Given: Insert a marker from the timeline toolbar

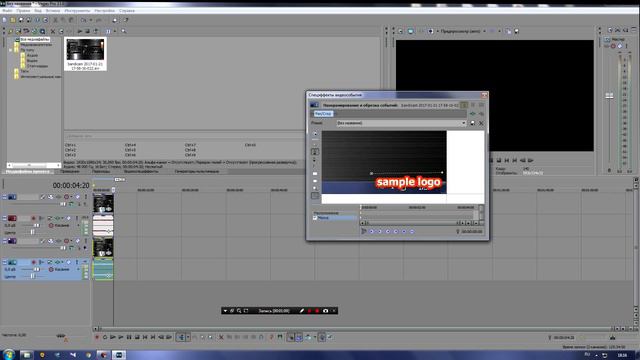Looking at the screenshot, I should click(x=271, y=337).
